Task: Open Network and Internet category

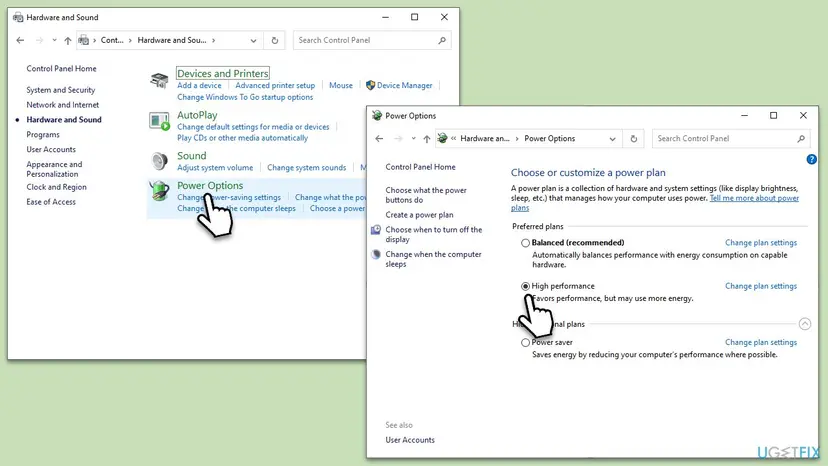Action: coord(63,105)
